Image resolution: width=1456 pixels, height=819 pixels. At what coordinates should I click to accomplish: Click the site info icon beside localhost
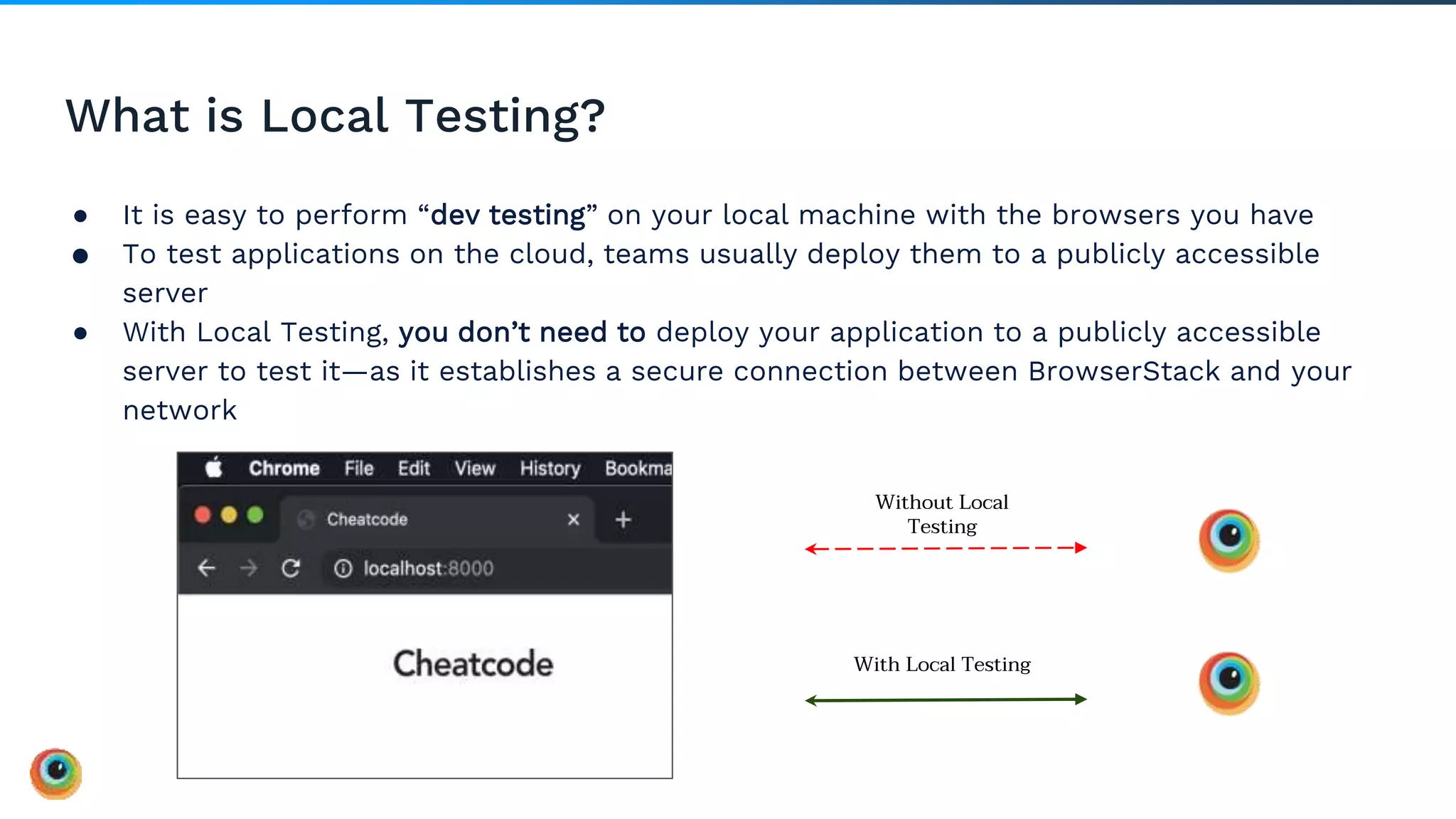(343, 568)
